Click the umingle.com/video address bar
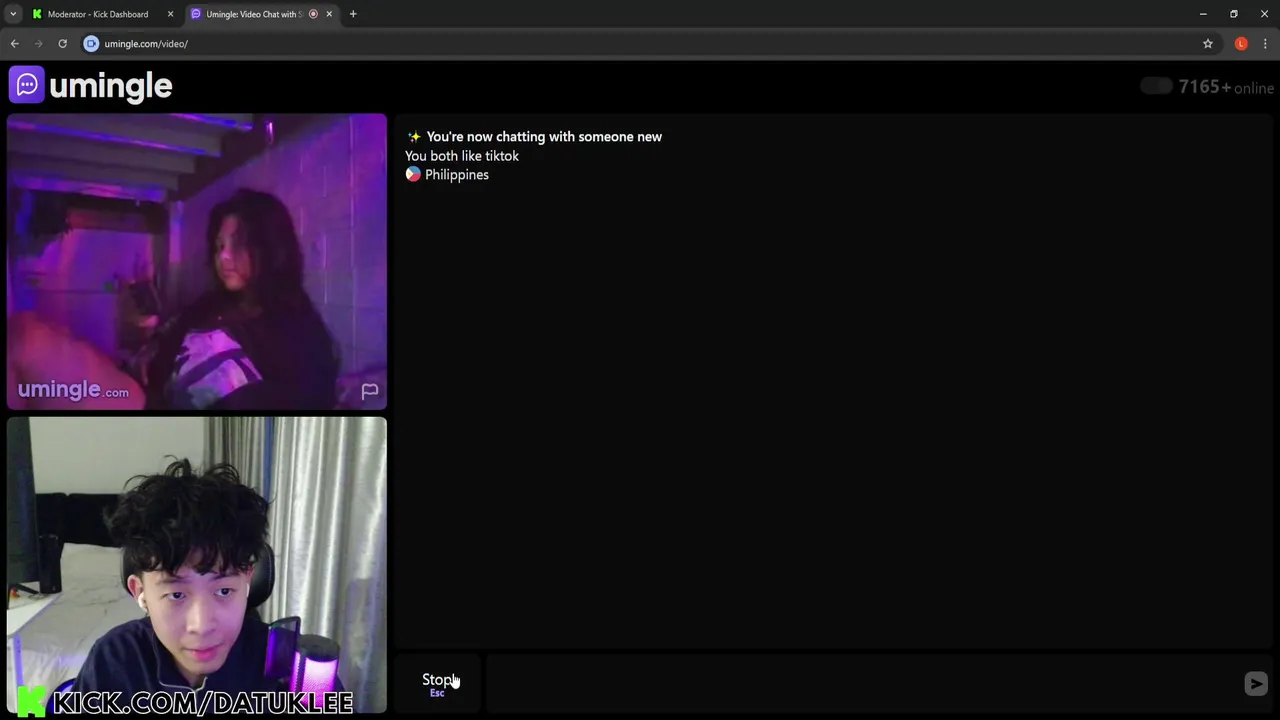 point(640,44)
